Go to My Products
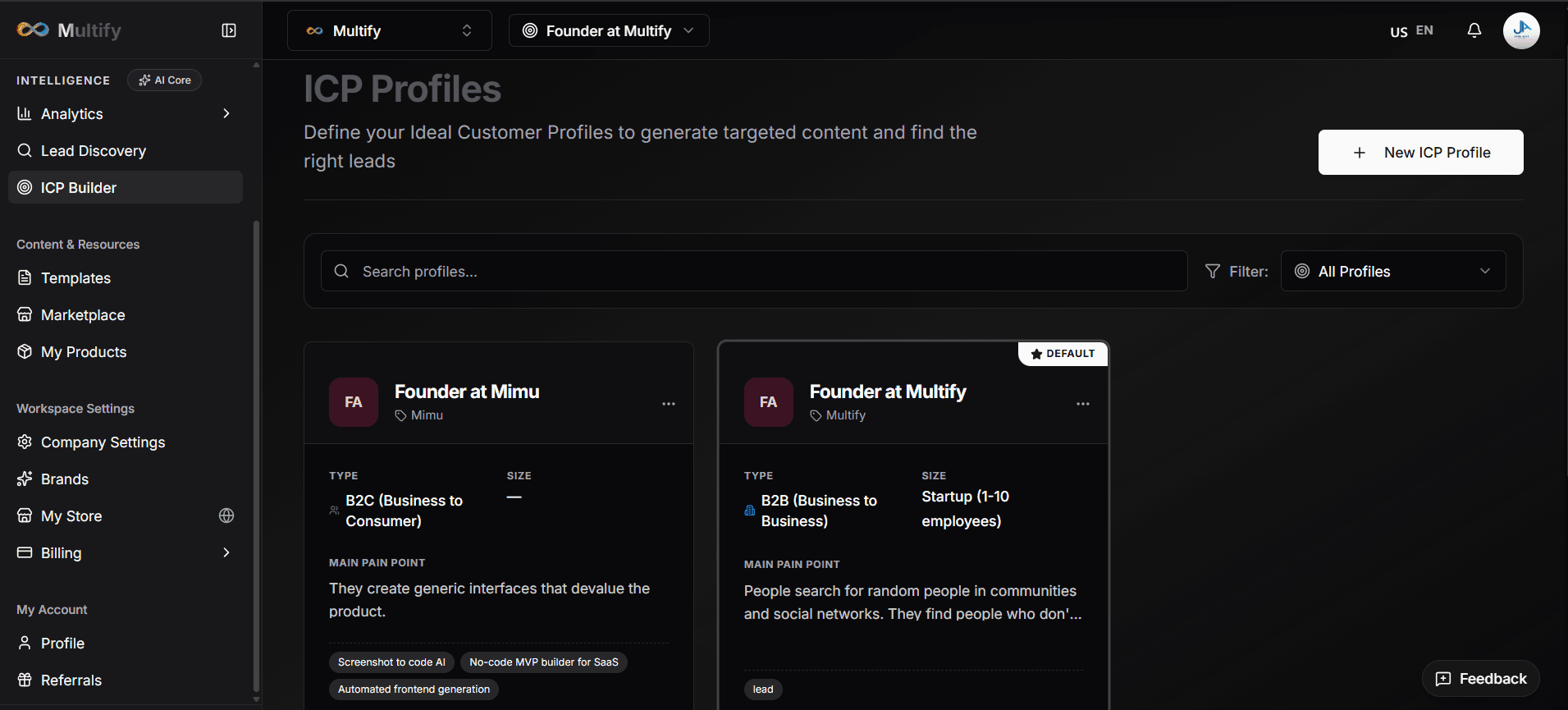This screenshot has height=710, width=1568. click(x=126, y=351)
